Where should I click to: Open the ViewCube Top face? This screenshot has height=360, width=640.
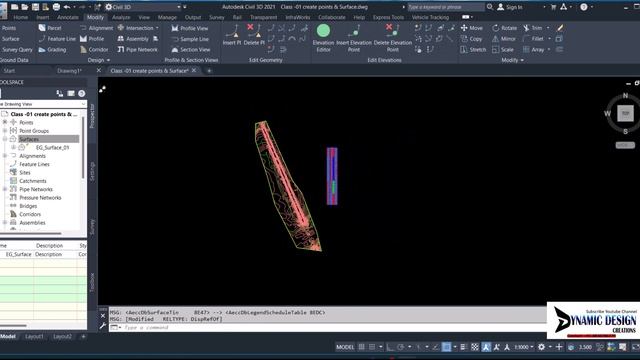[x=625, y=113]
